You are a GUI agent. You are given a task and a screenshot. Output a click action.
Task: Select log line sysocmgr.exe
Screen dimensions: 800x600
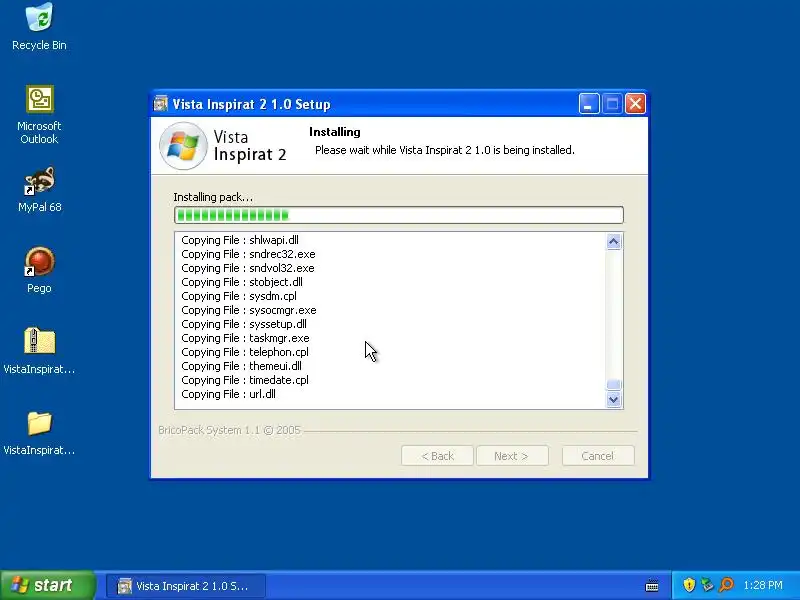click(x=249, y=310)
